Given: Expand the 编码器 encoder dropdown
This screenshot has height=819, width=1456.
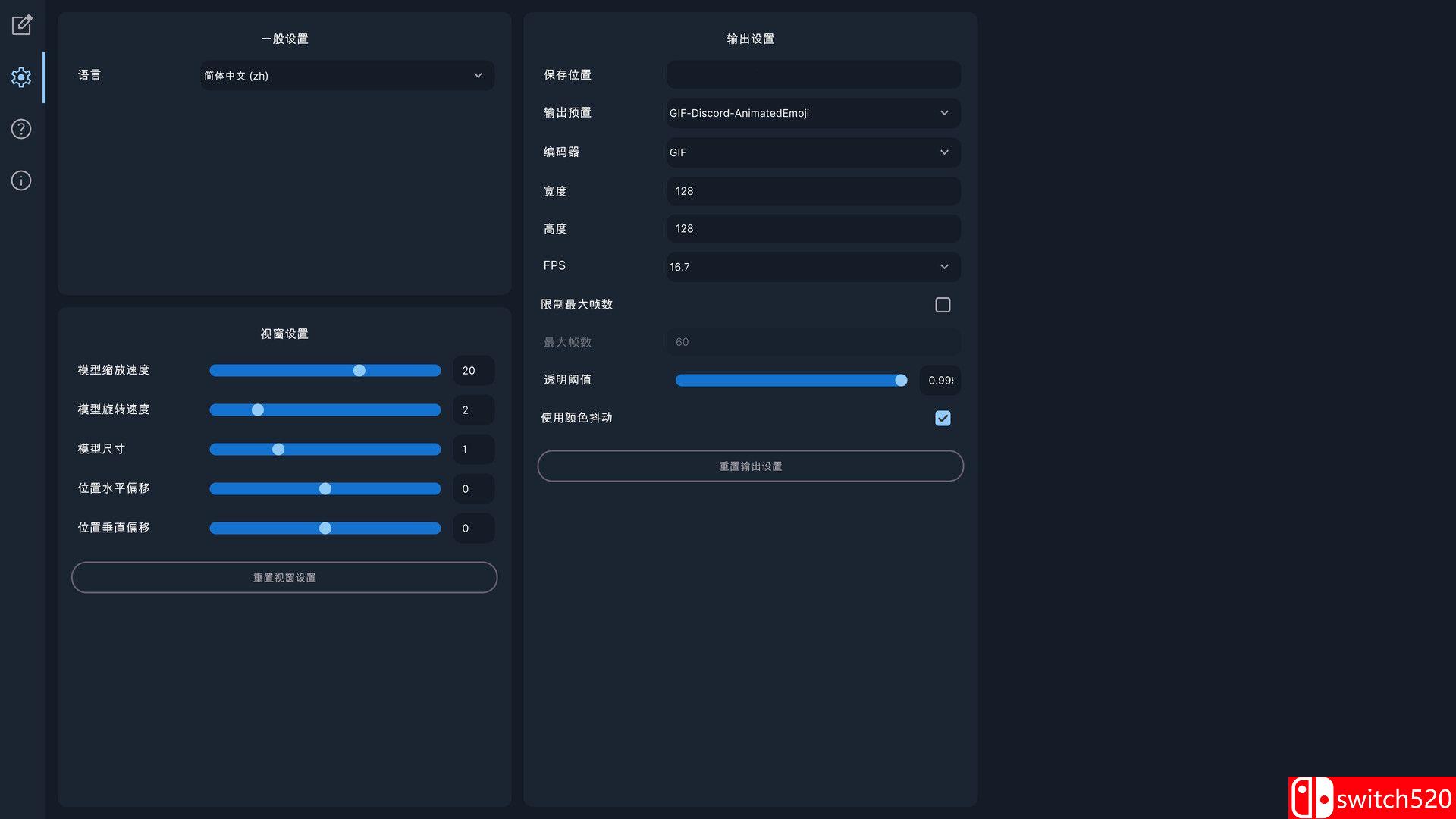Looking at the screenshot, I should (x=812, y=152).
